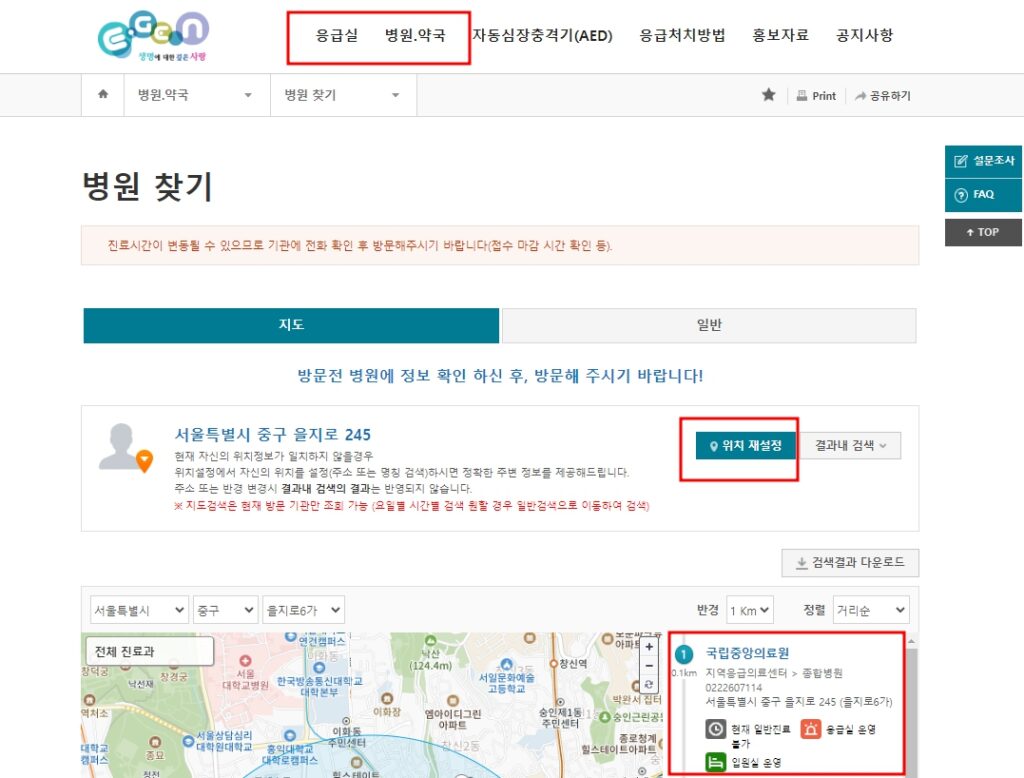Click the 창신역 station on map

(x=568, y=664)
